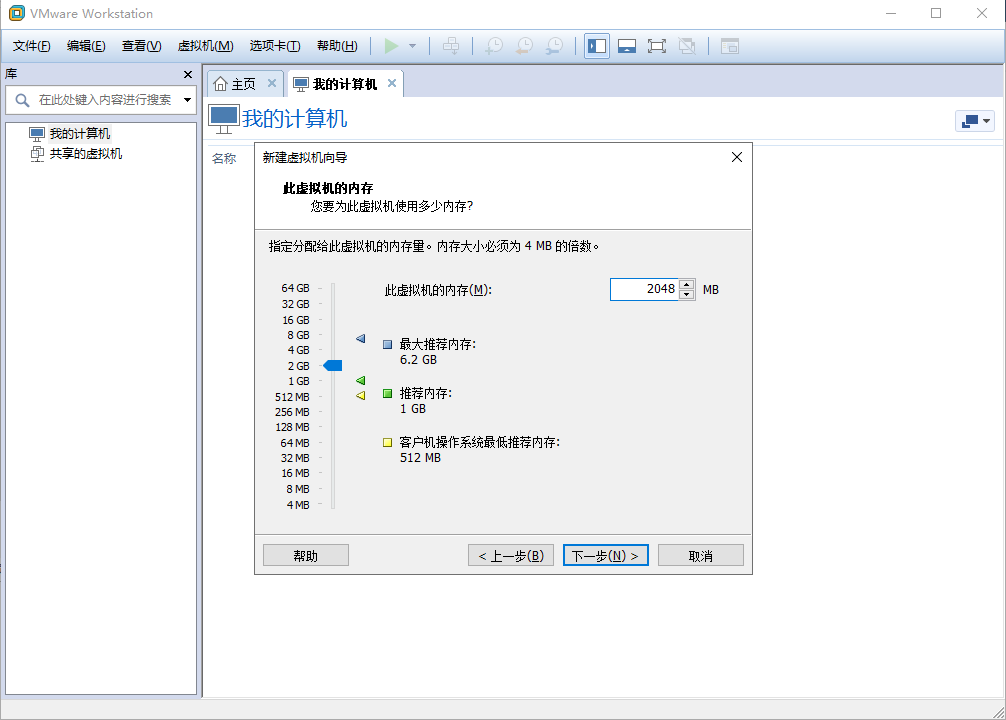The height and width of the screenshot is (720, 1006).
Task: Open the 编辑(E) menu
Action: click(86, 46)
